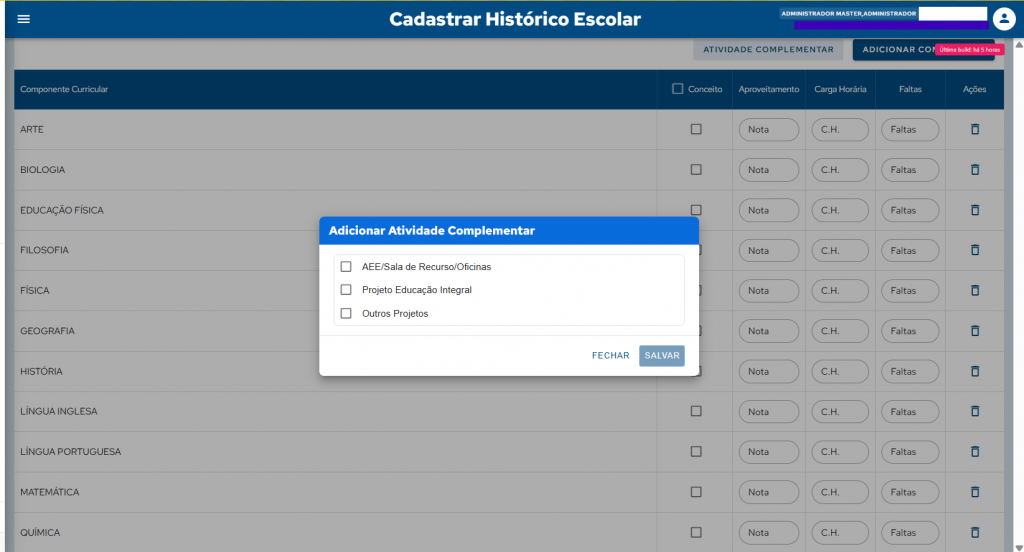Click trash icon for QUÍMICA row

point(975,532)
